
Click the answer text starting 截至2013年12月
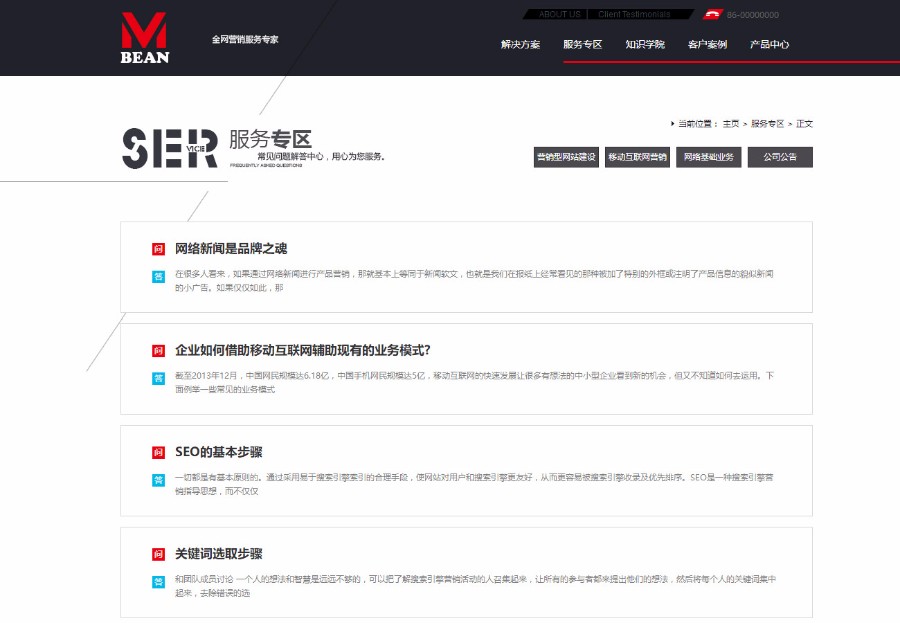tap(474, 382)
